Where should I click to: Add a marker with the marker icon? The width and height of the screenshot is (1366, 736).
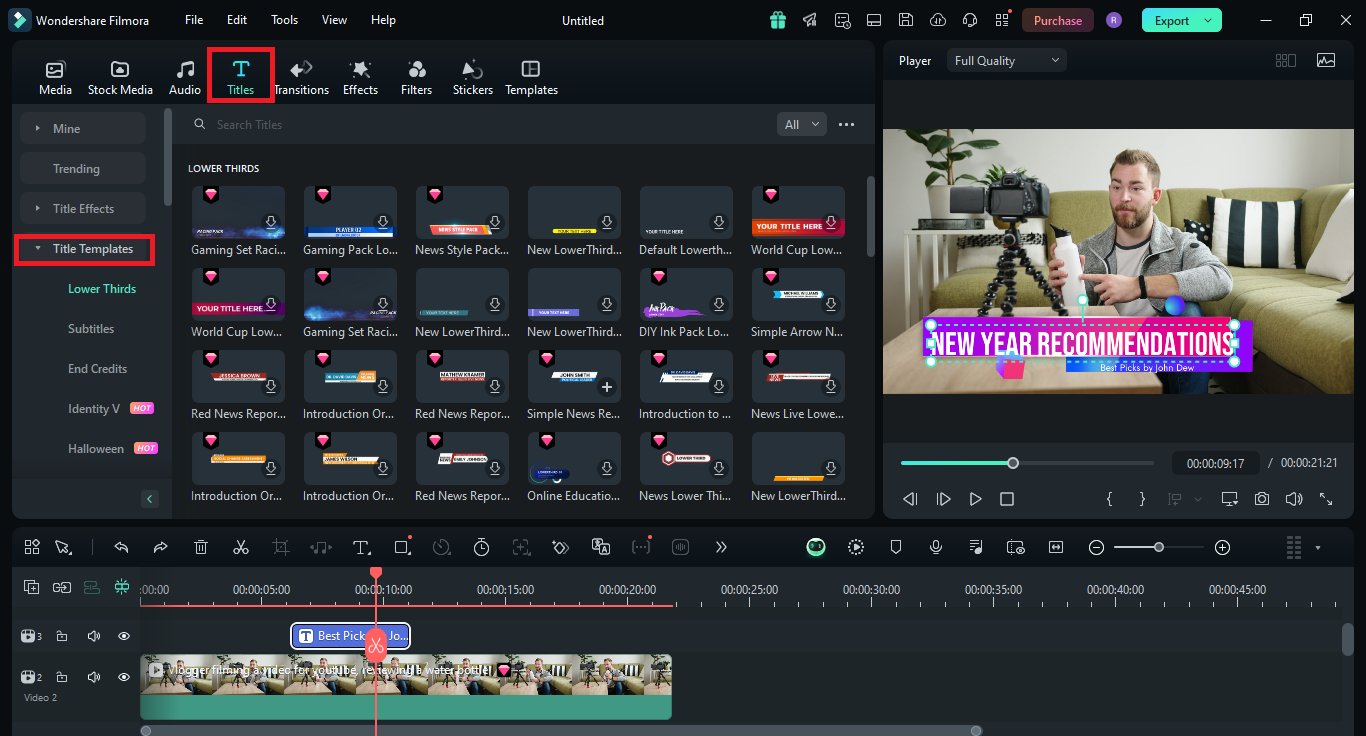tap(896, 547)
